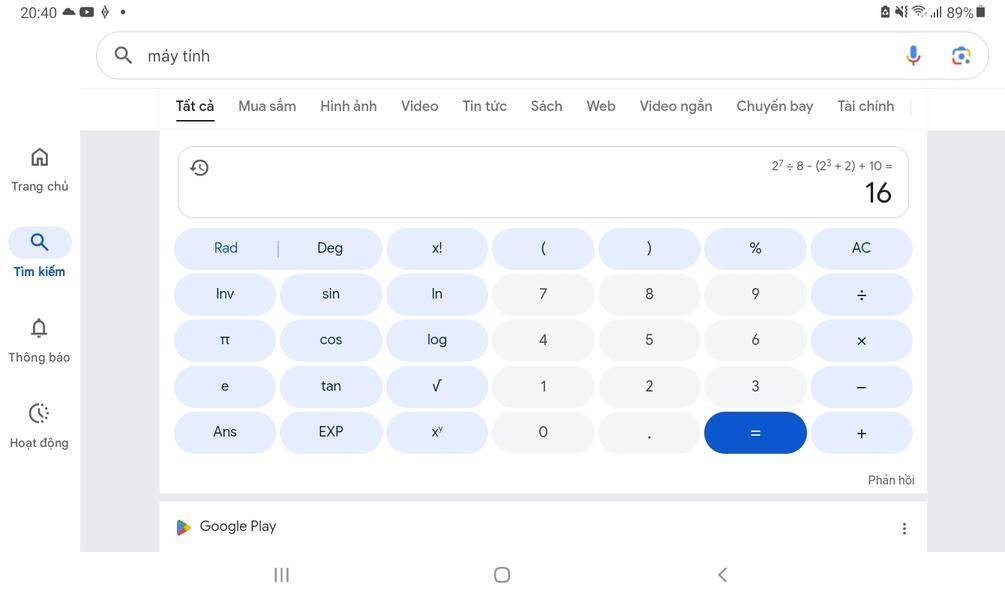Viewport: 1005px width, 600px height.
Task: Tap the Android recent apps button
Action: [281, 574]
